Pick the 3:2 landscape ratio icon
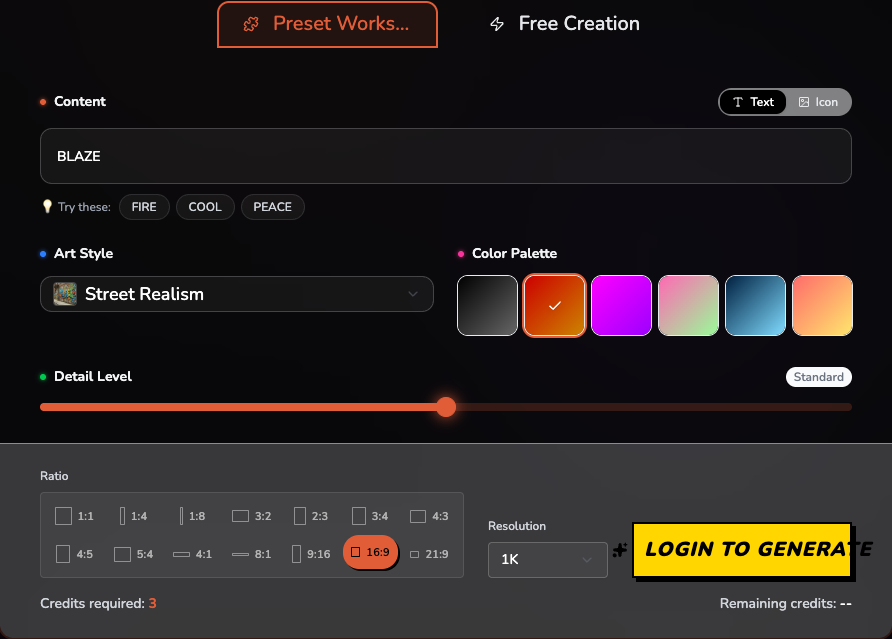The image size is (892, 639). [240, 516]
